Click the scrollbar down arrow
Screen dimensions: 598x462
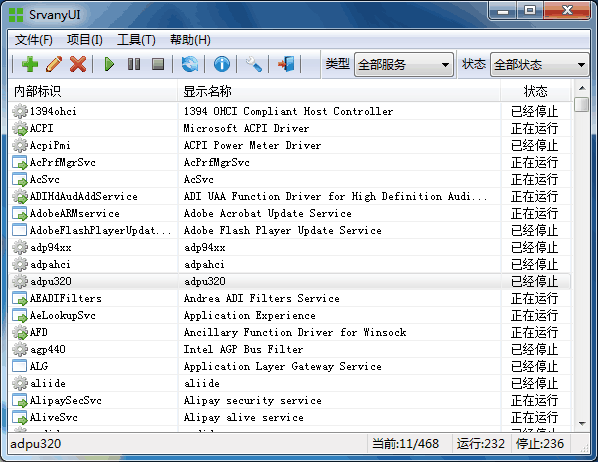click(582, 423)
